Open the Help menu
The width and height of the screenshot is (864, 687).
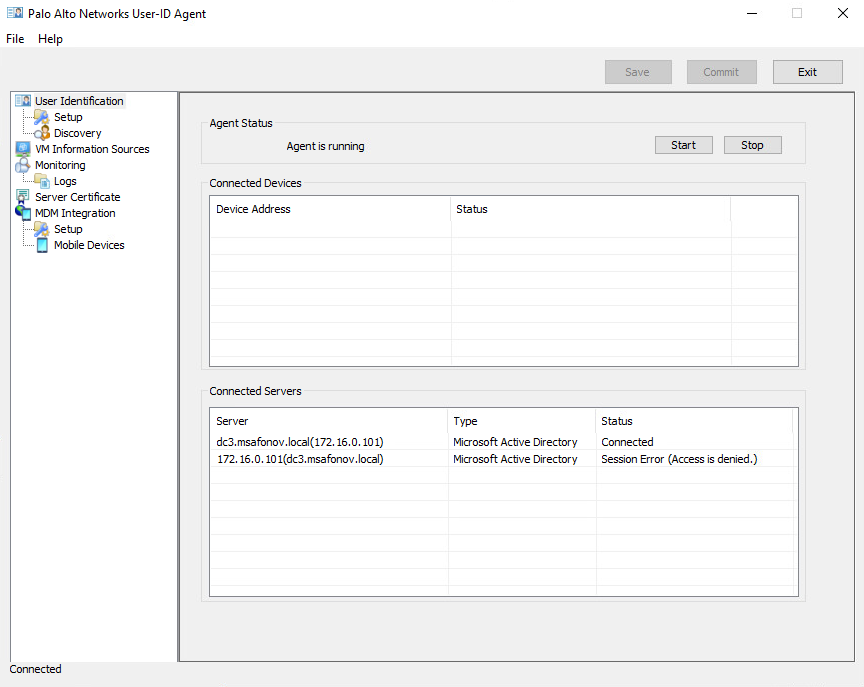point(50,39)
